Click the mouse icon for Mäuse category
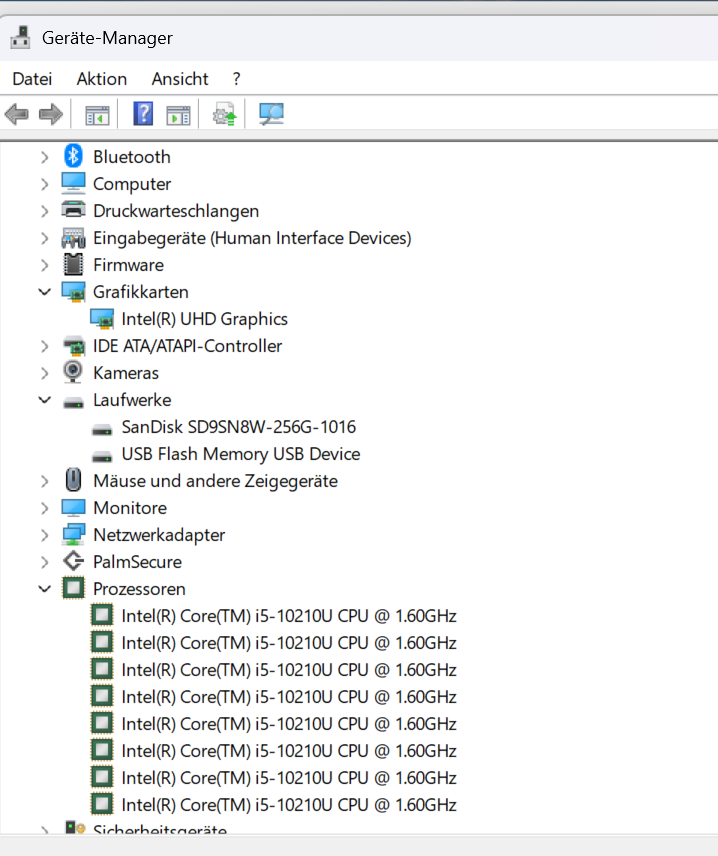 (73, 480)
